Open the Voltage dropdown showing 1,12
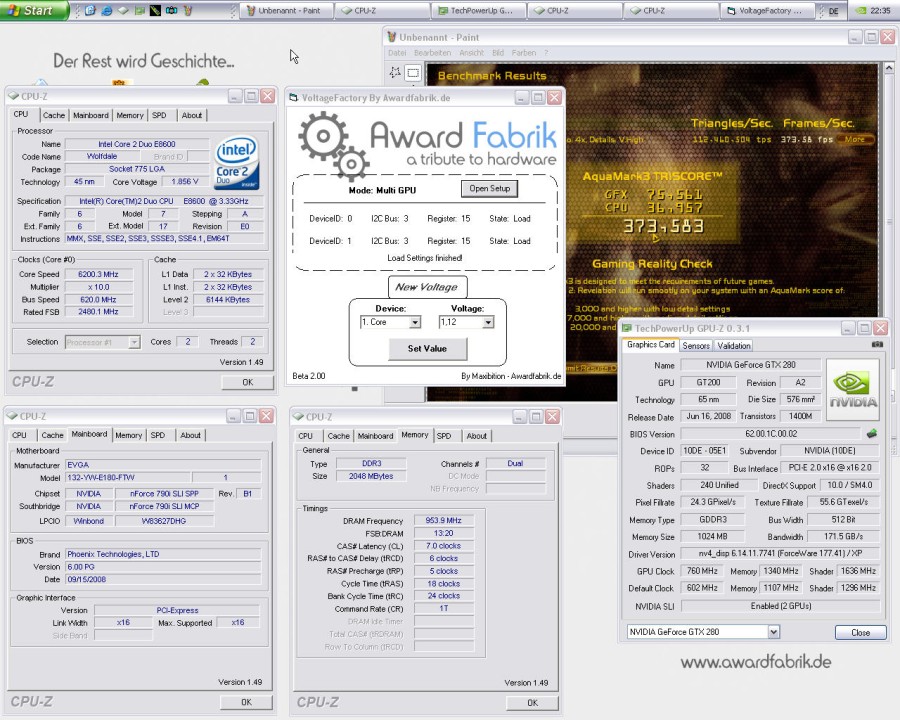The width and height of the screenshot is (900, 720). [488, 323]
